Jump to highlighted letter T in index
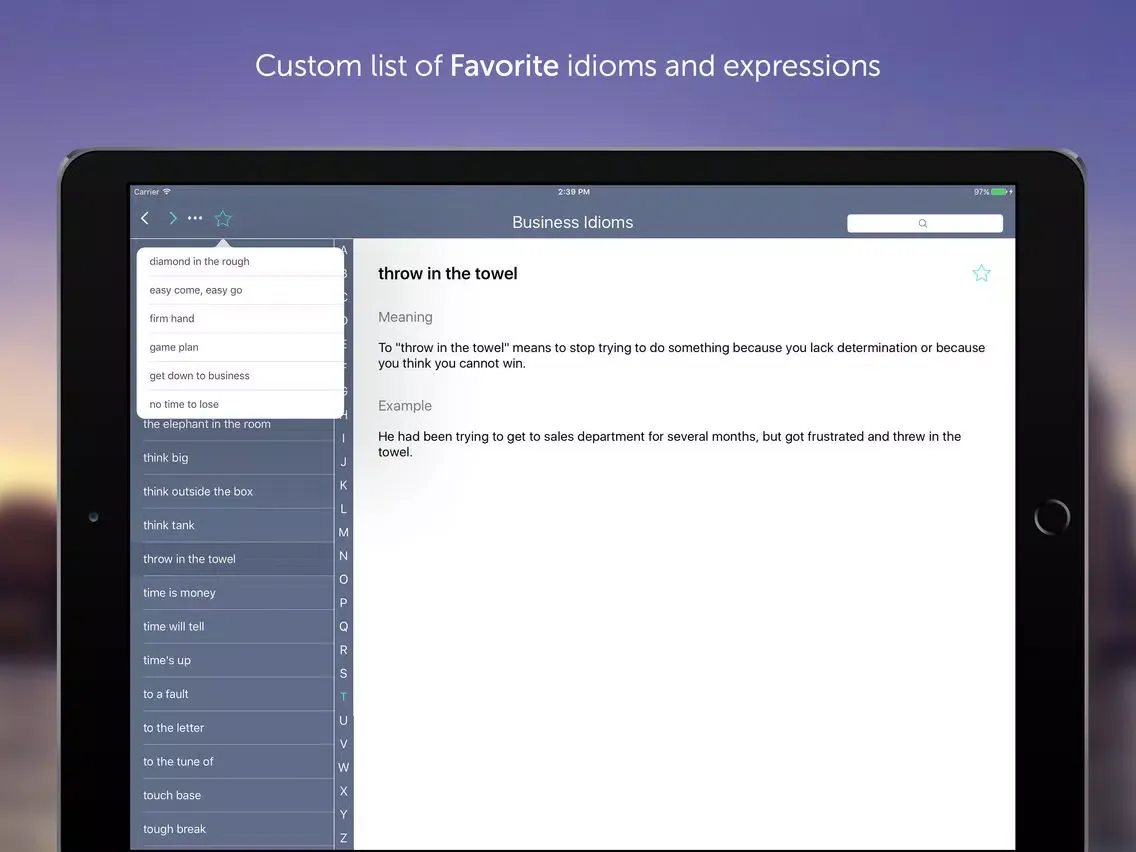Viewport: 1136px width, 852px height. pyautogui.click(x=343, y=697)
